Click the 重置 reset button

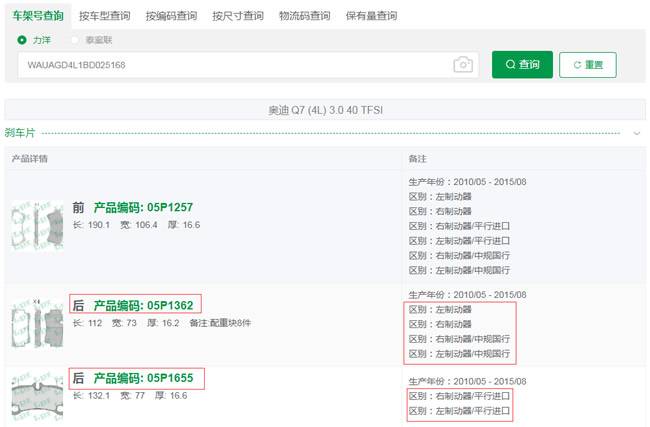tap(587, 65)
